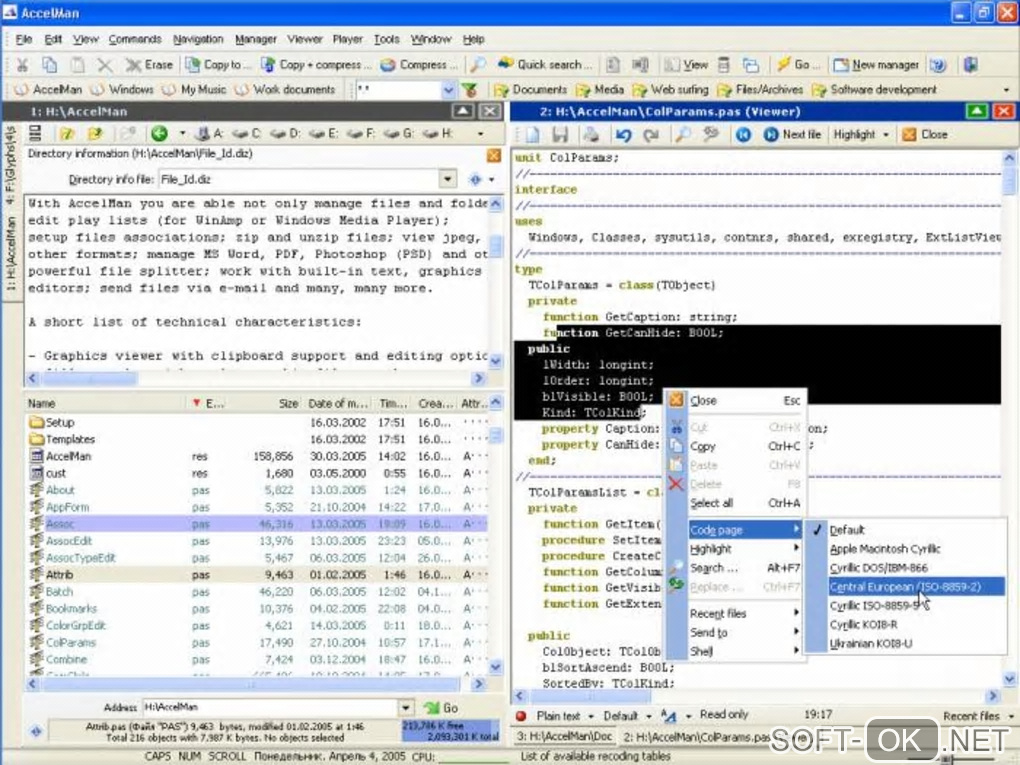Screen dimensions: 1020x765
Task: Open the Software development folder group
Action: tap(875, 89)
